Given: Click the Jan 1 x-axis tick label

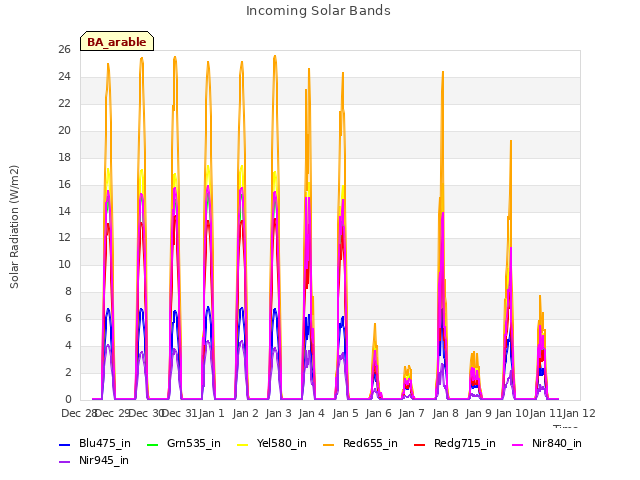Looking at the screenshot, I should (x=211, y=413).
